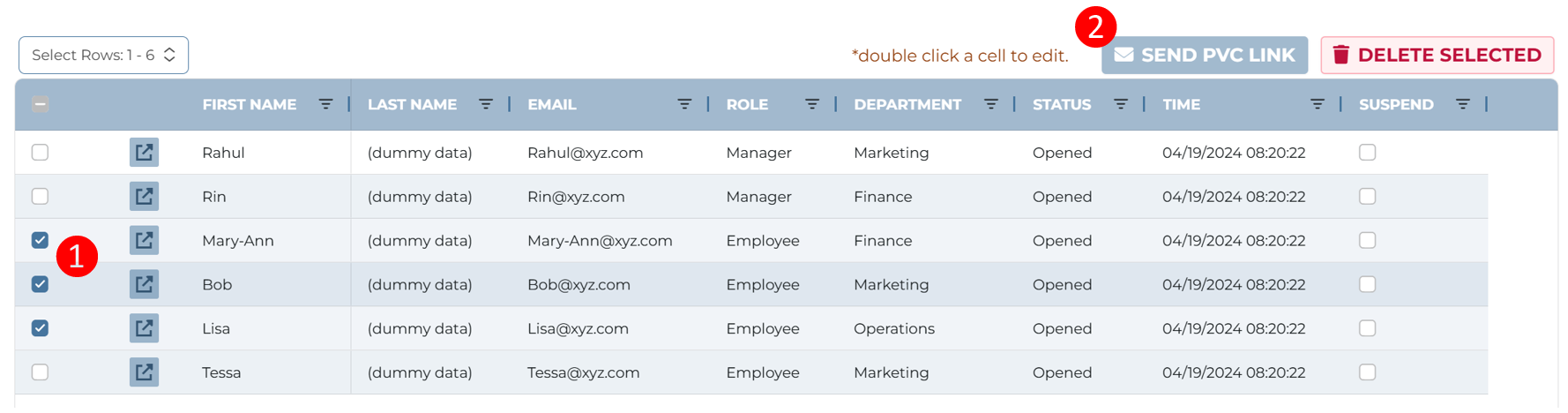The width and height of the screenshot is (1568, 413).
Task: Open Role column filter menu
Action: pyautogui.click(x=812, y=104)
